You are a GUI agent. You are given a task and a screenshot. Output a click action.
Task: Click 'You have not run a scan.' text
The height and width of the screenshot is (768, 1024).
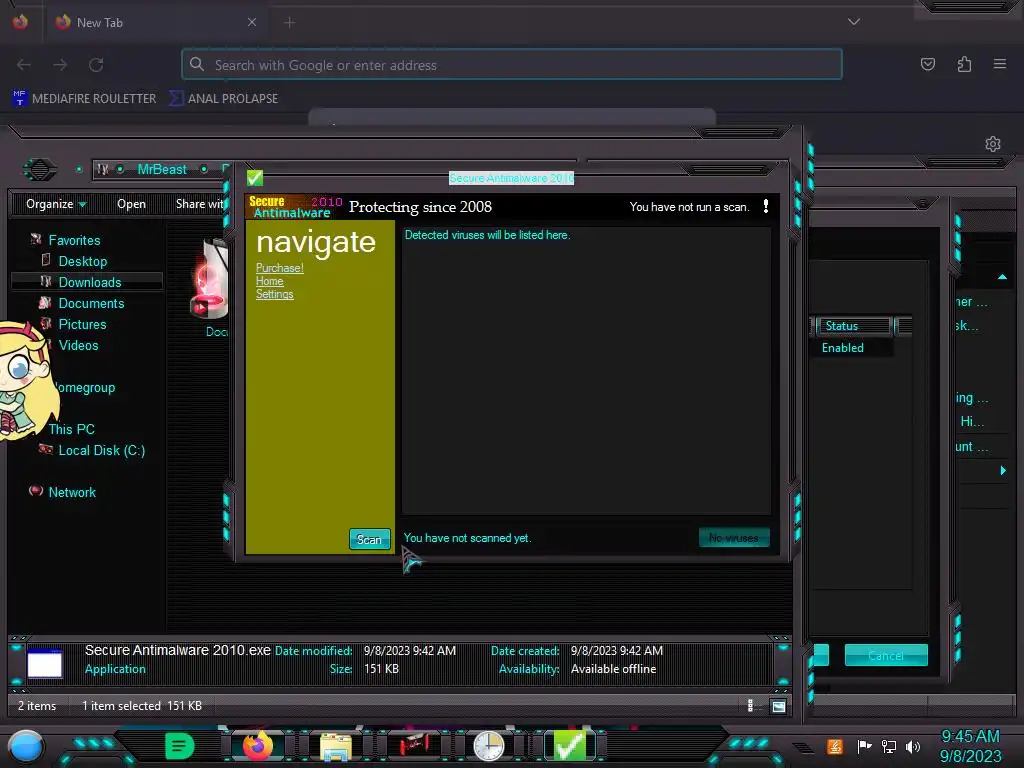point(689,207)
